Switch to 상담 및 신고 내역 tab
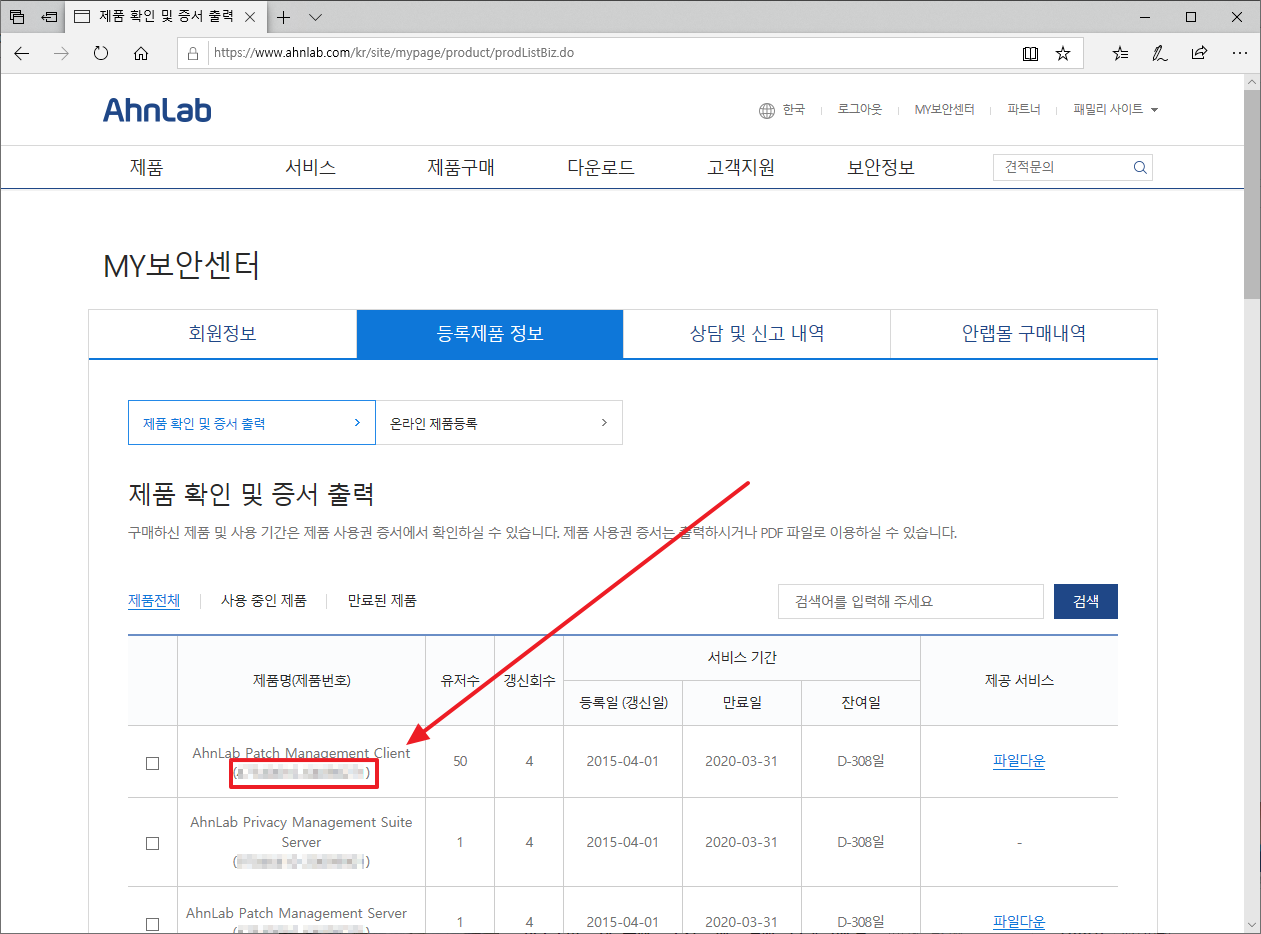 pos(757,334)
